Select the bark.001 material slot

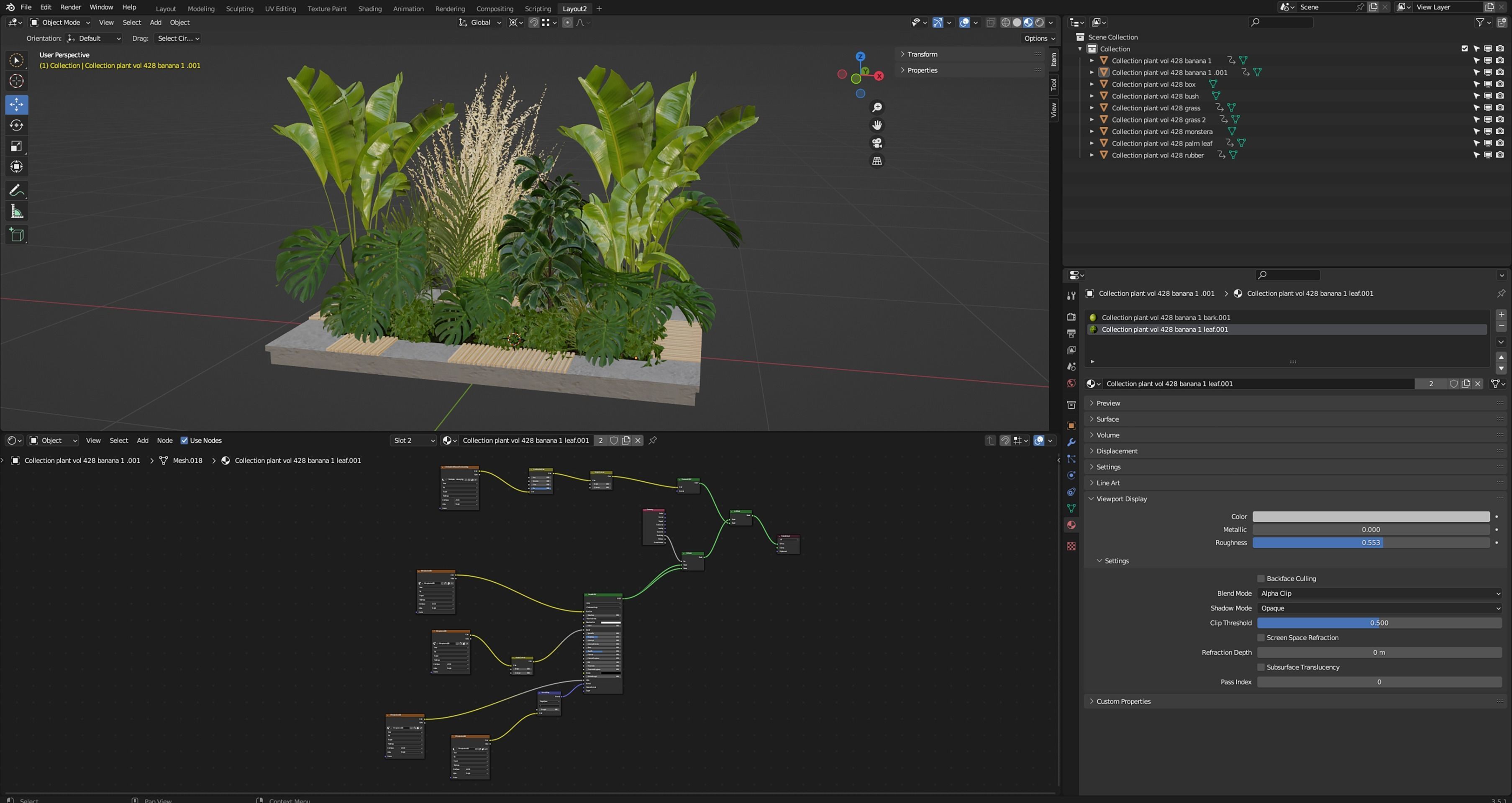coord(1286,317)
